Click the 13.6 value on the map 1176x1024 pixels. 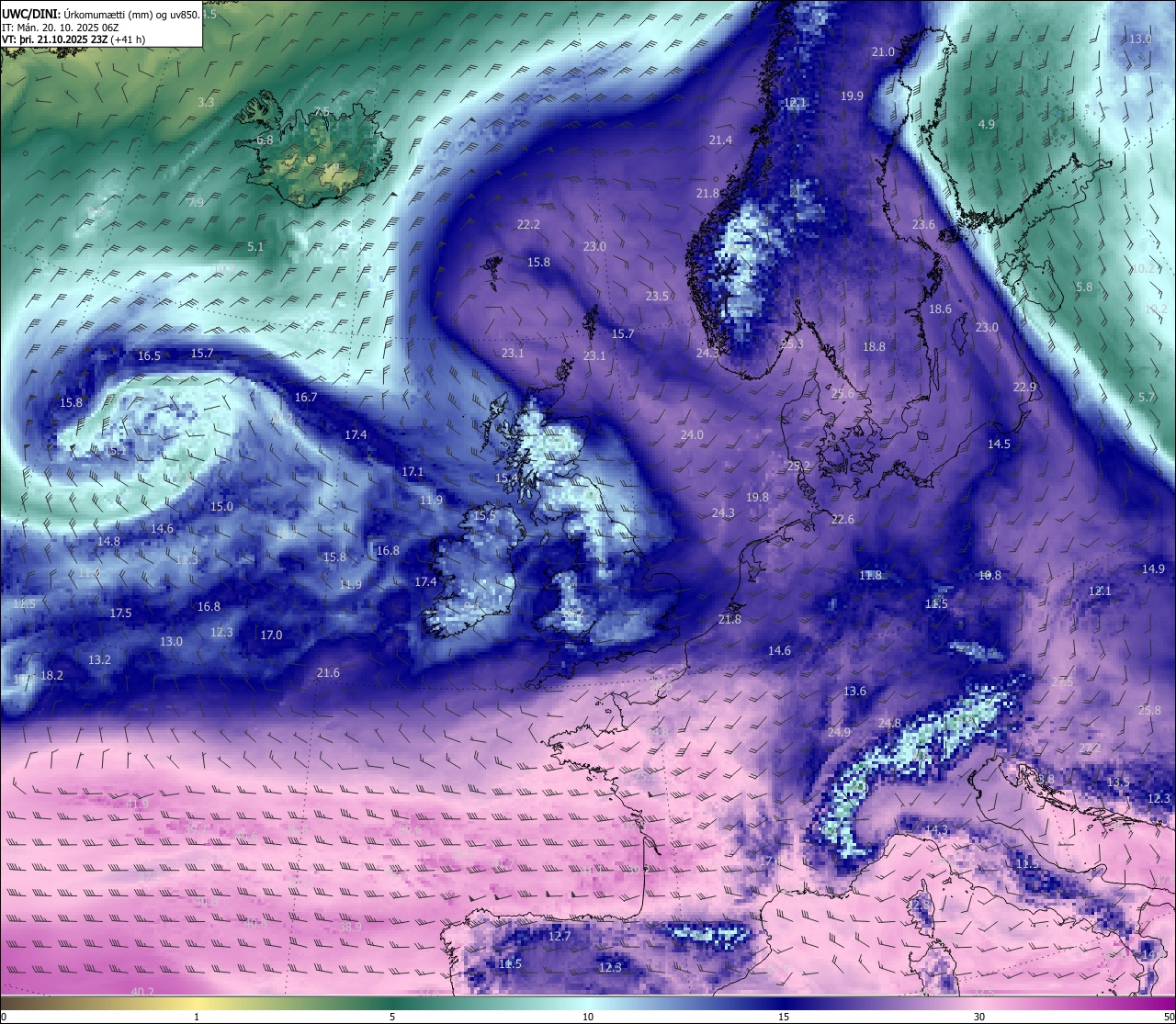point(854,691)
